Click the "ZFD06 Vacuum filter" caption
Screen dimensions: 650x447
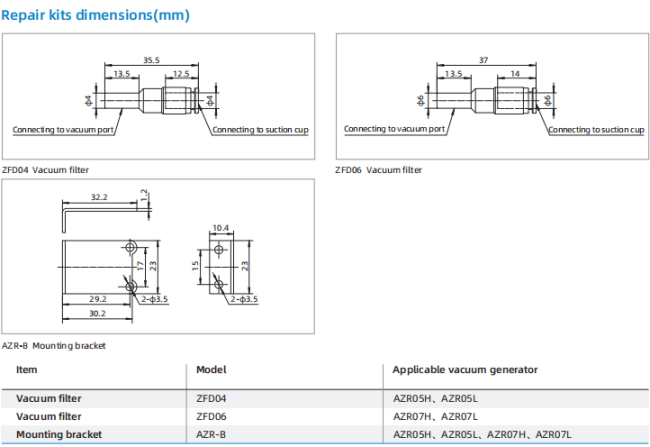[379, 170]
